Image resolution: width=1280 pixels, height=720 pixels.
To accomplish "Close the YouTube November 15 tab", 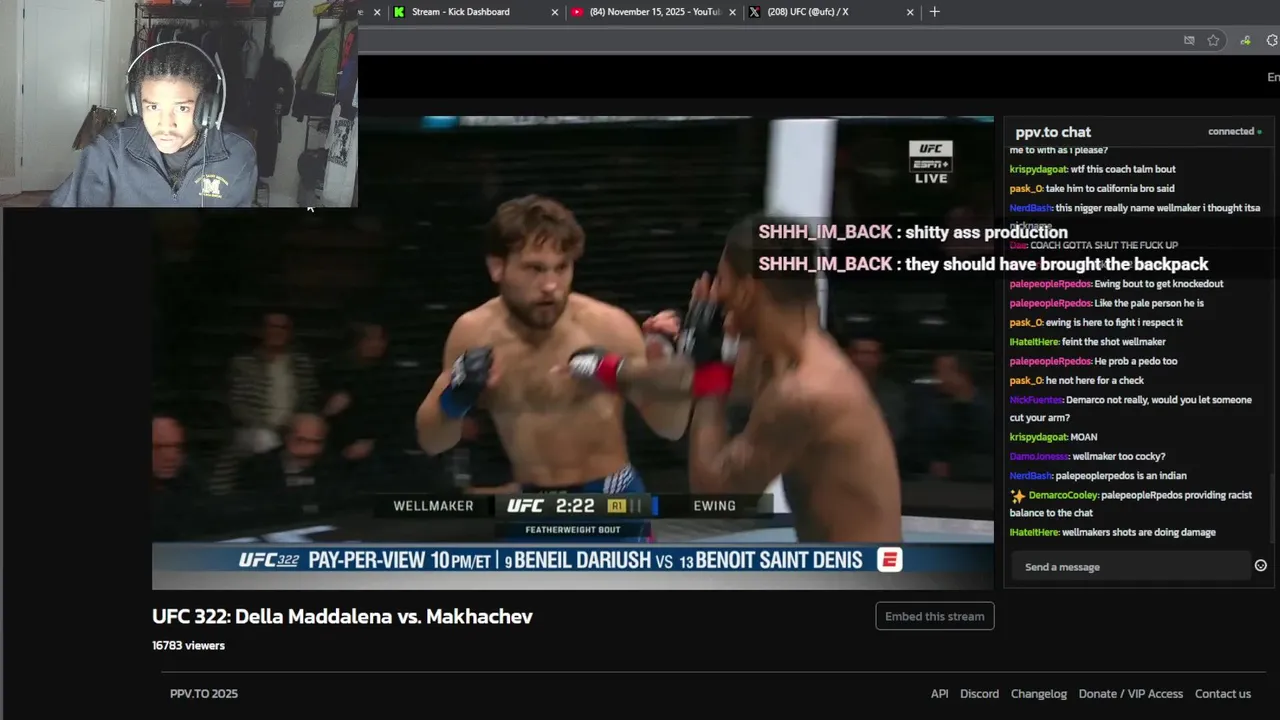I will [x=733, y=12].
